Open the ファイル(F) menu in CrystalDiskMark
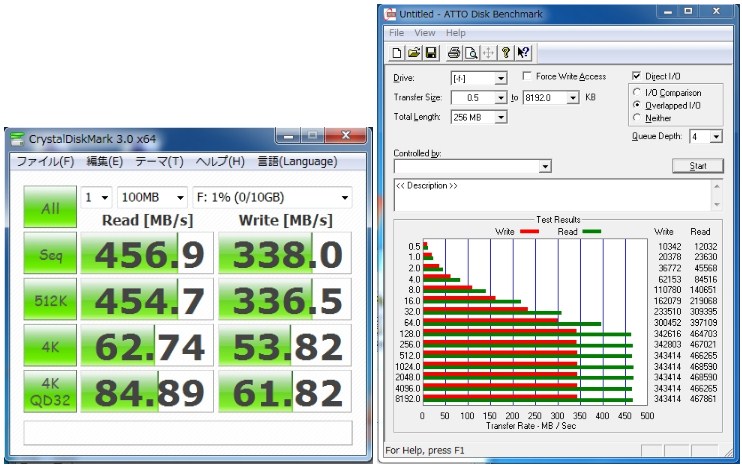The width and height of the screenshot is (742, 469). [45, 161]
